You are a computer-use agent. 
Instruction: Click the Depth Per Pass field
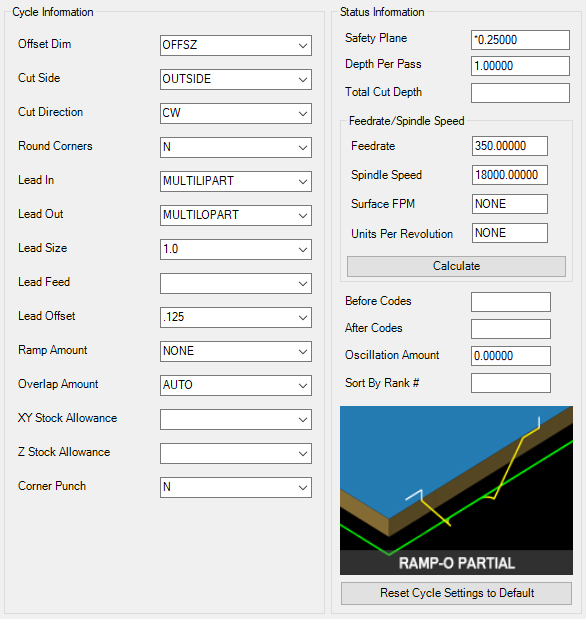(x=520, y=66)
